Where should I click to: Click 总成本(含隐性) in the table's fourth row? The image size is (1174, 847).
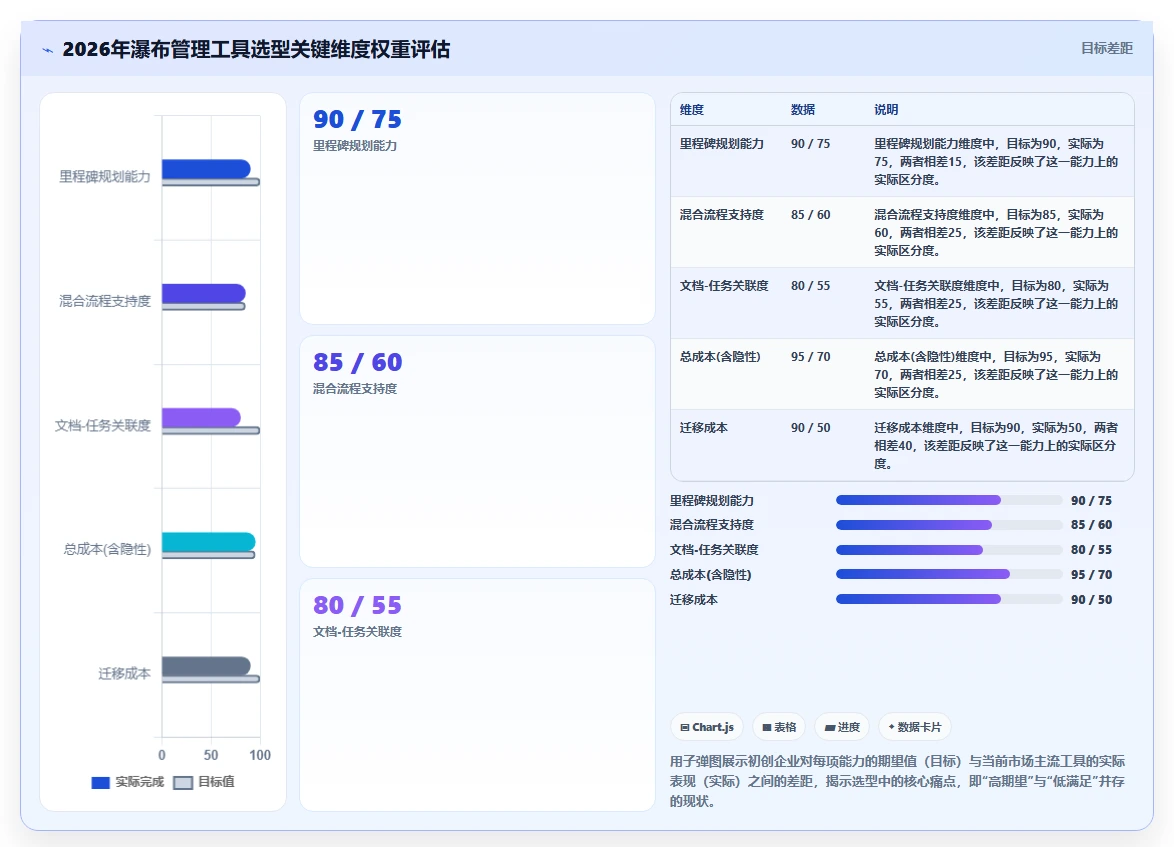click(720, 357)
